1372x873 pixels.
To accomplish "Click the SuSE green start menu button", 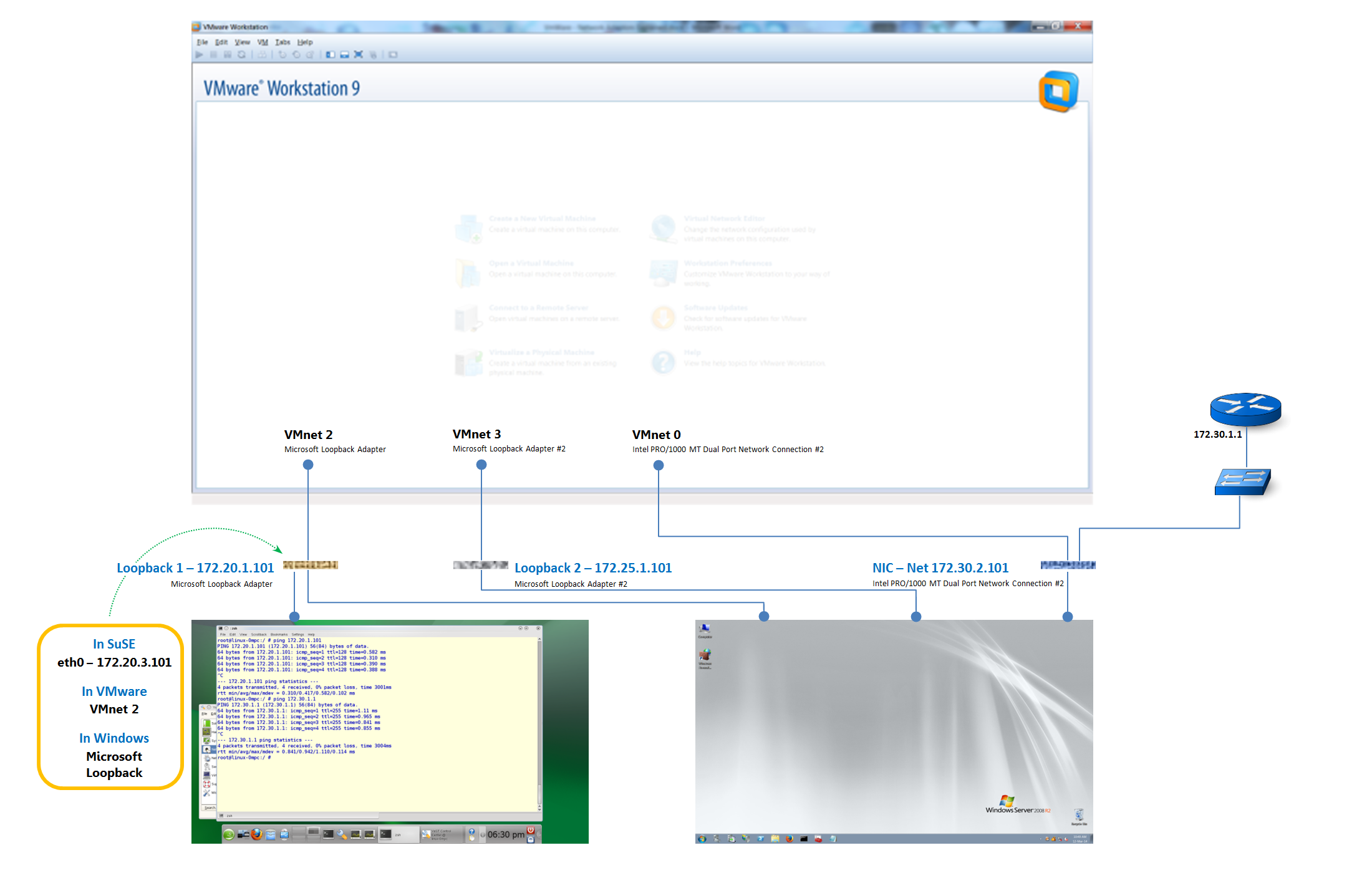I will tap(229, 834).
